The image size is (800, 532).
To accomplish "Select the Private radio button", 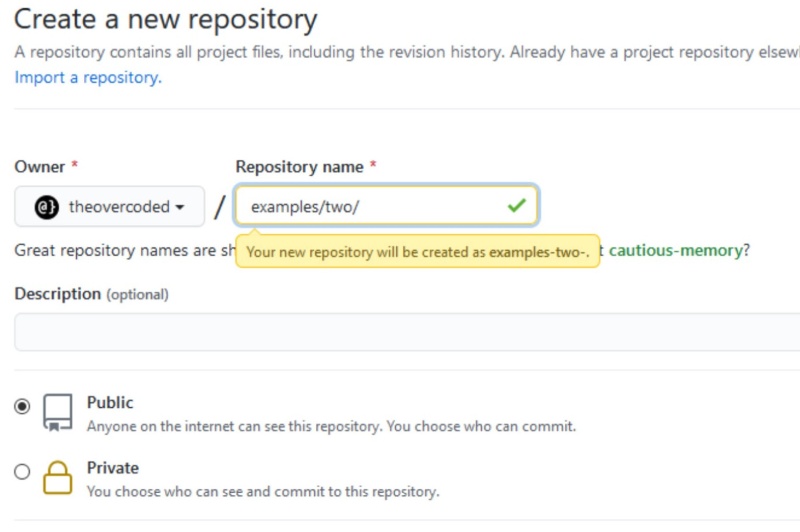I will (22, 471).
